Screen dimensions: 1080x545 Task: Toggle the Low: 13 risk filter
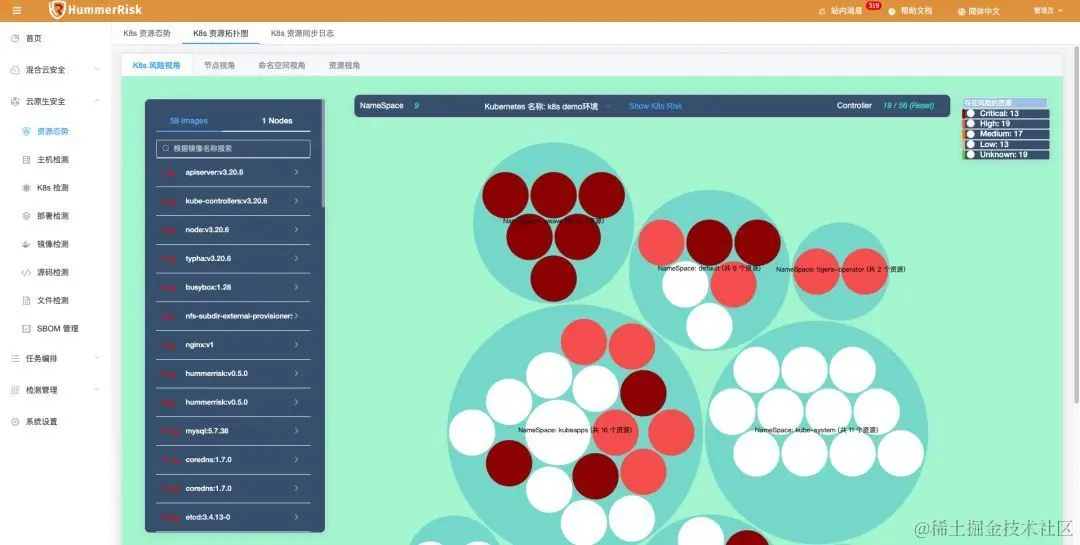click(x=1006, y=145)
